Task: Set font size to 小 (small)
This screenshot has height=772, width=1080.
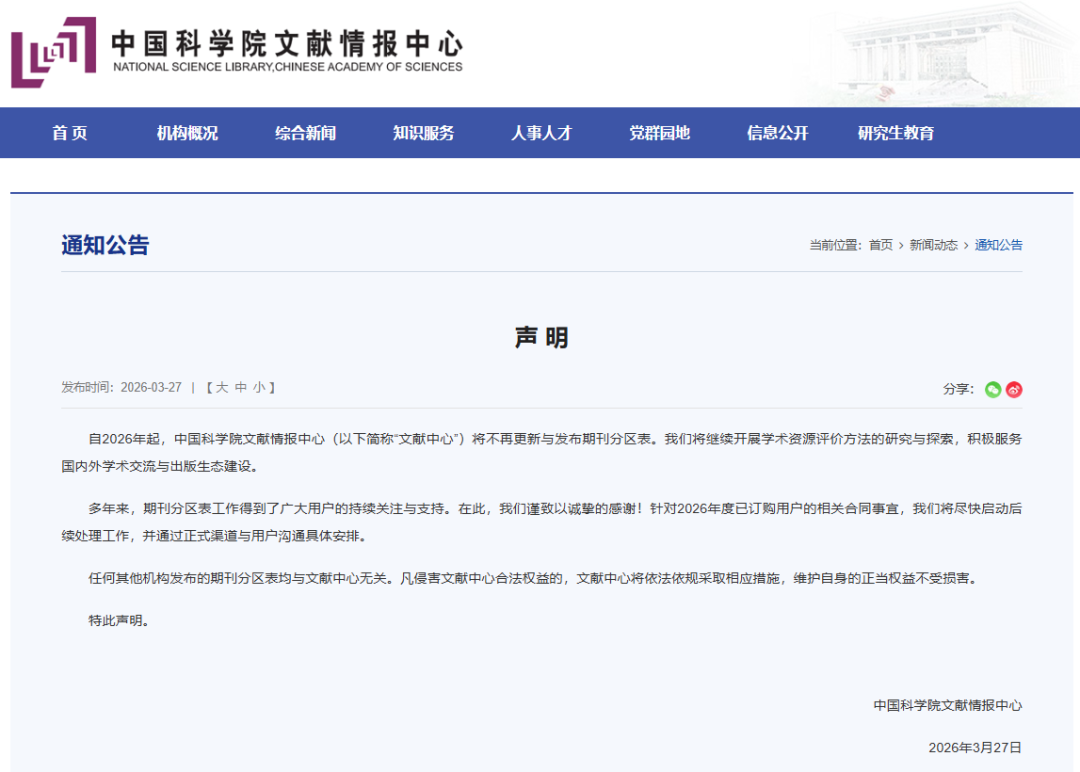Action: (259, 387)
